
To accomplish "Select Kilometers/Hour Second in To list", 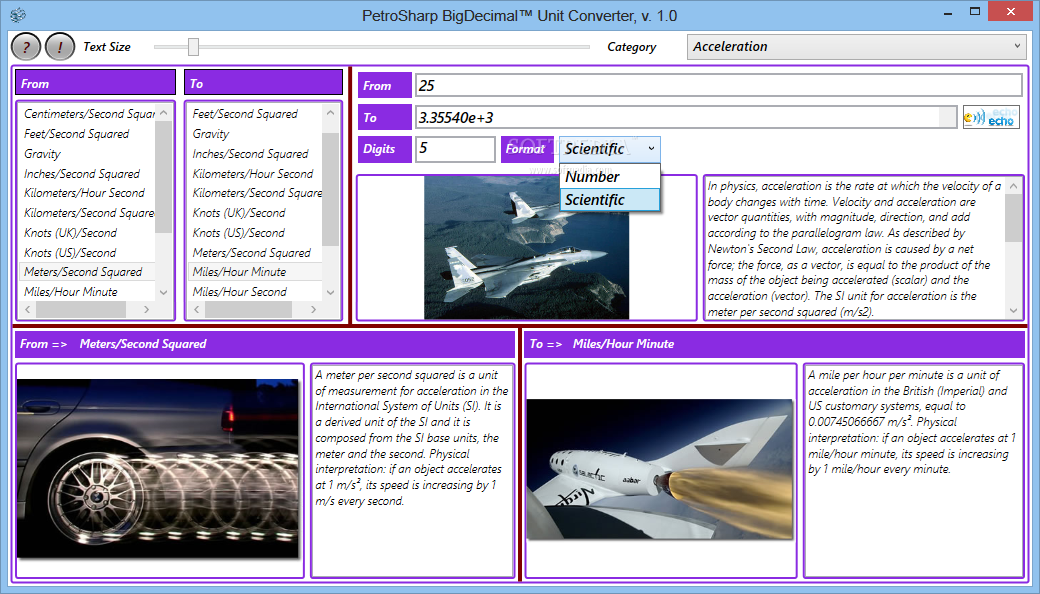I will pyautogui.click(x=255, y=173).
